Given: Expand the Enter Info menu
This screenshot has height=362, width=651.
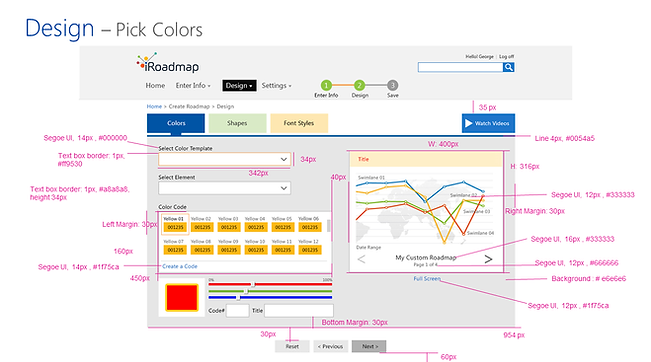Looking at the screenshot, I should [193, 86].
